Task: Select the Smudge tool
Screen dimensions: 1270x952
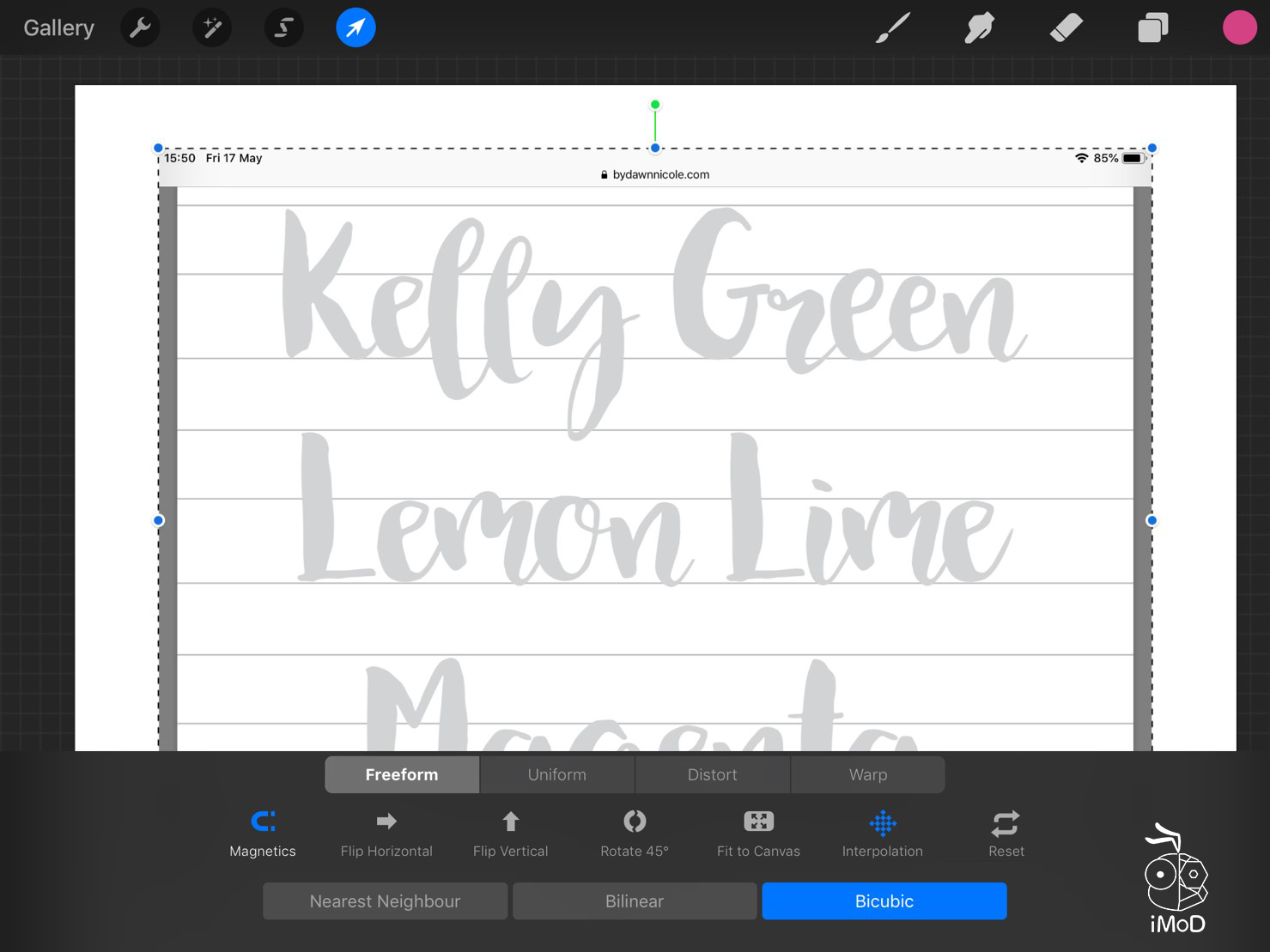Action: [979, 28]
